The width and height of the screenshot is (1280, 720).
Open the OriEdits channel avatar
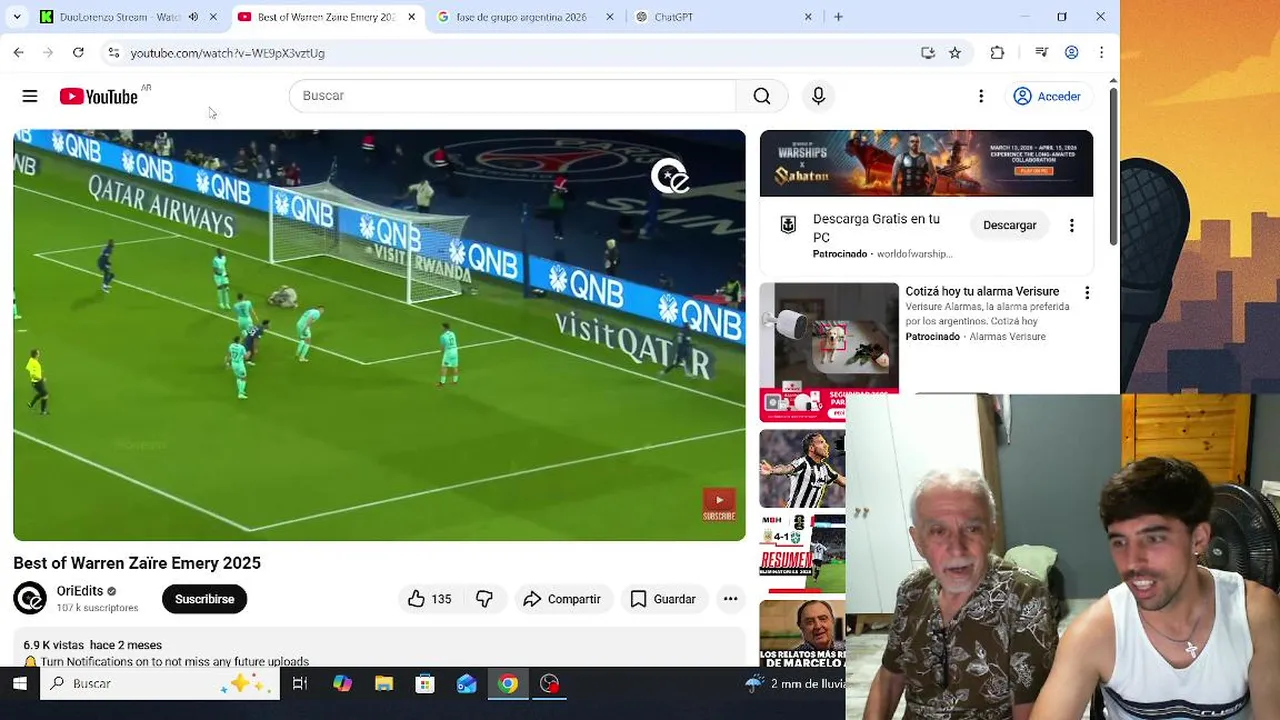click(30, 598)
